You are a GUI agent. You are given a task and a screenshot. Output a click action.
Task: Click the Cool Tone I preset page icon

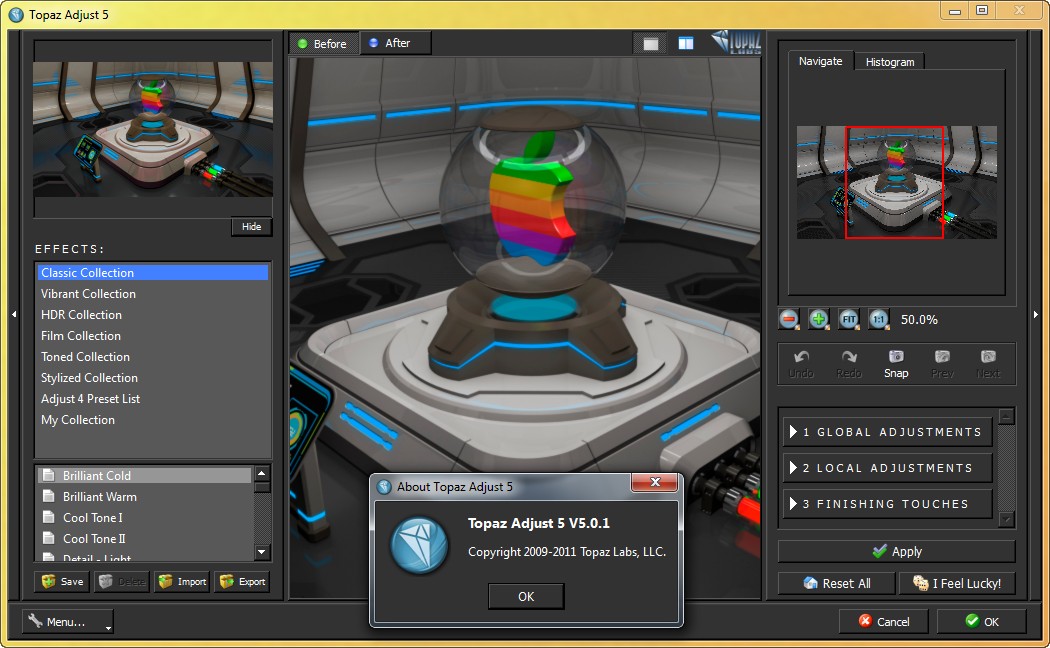48,517
